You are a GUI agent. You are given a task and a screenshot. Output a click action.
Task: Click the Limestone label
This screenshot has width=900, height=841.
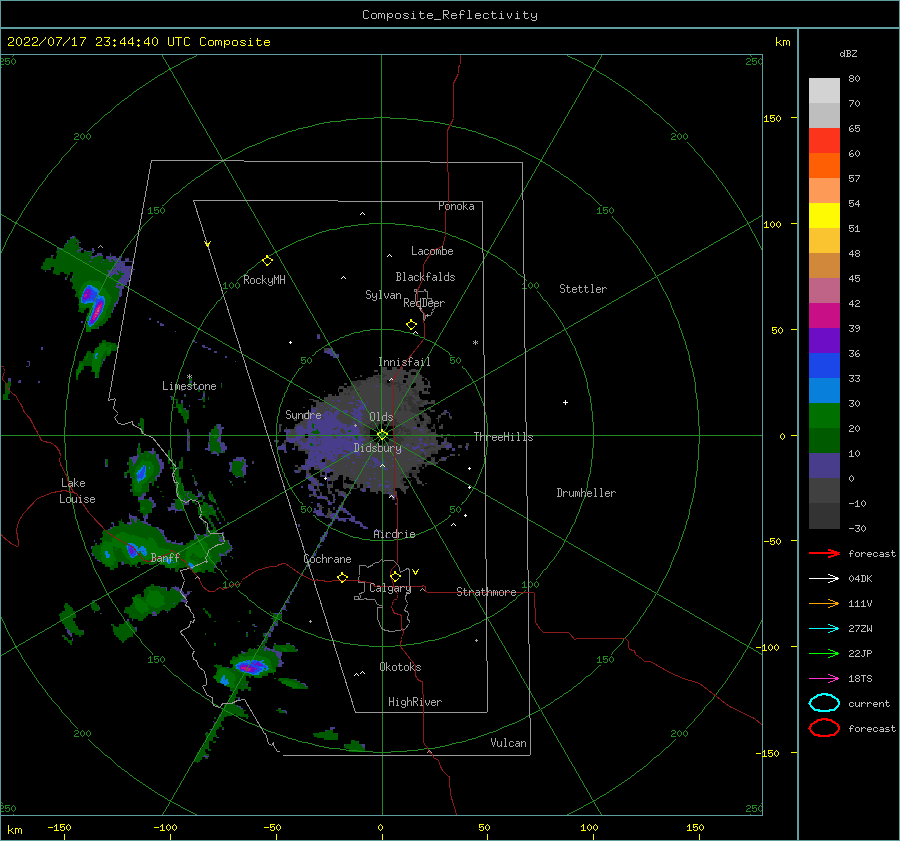(x=189, y=386)
